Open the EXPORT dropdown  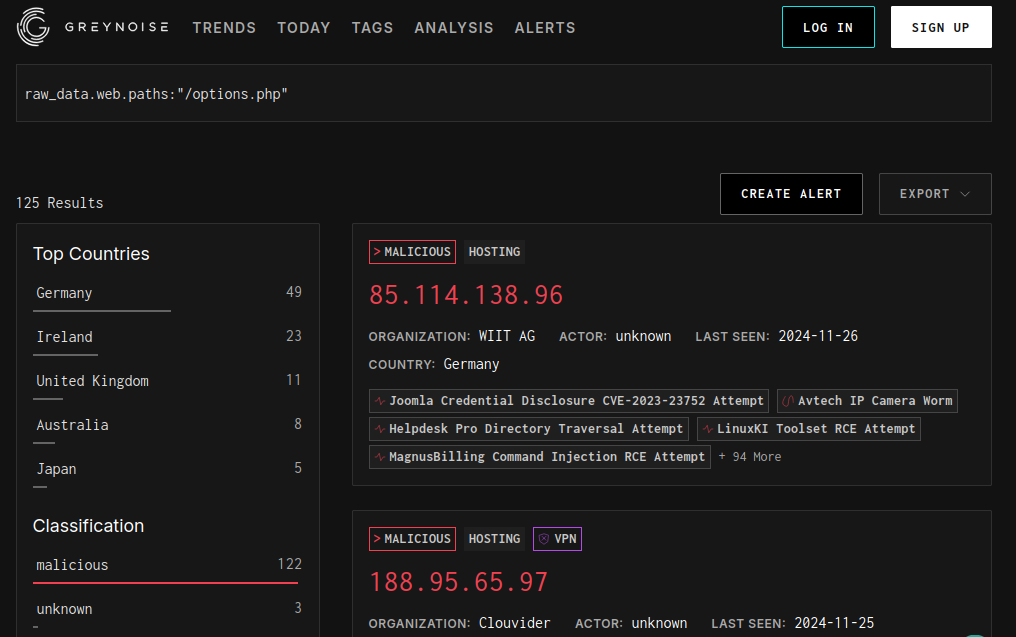[x=934, y=194]
